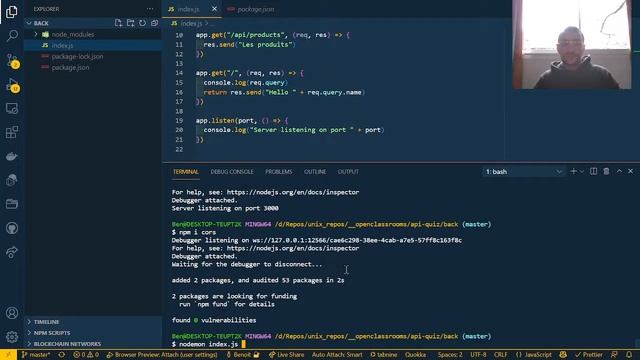Open the Live Share view in the activity bar
Image resolution: width=640 pixels, height=360 pixels.
tap(11, 252)
